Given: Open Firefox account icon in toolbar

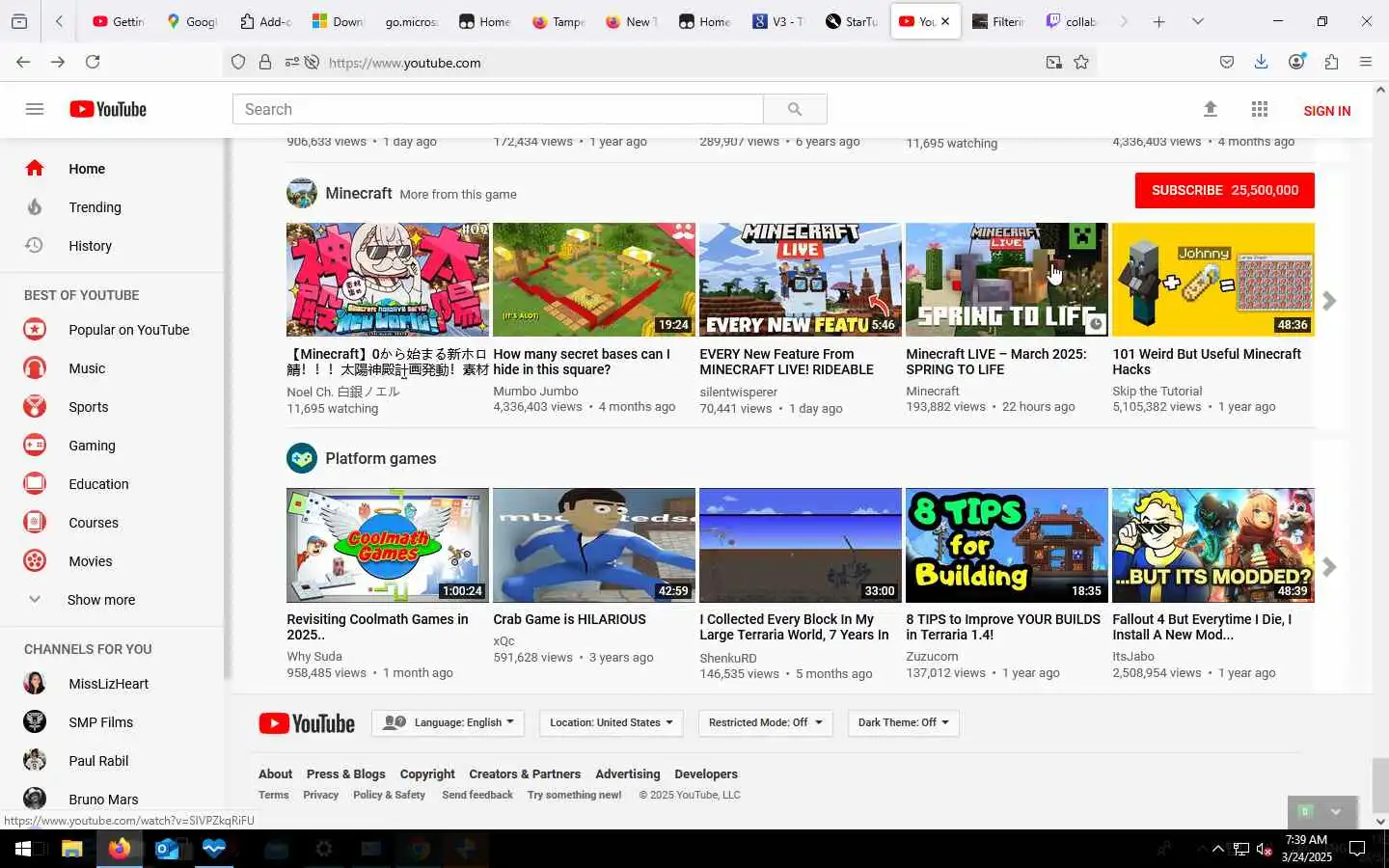Looking at the screenshot, I should 1296,62.
